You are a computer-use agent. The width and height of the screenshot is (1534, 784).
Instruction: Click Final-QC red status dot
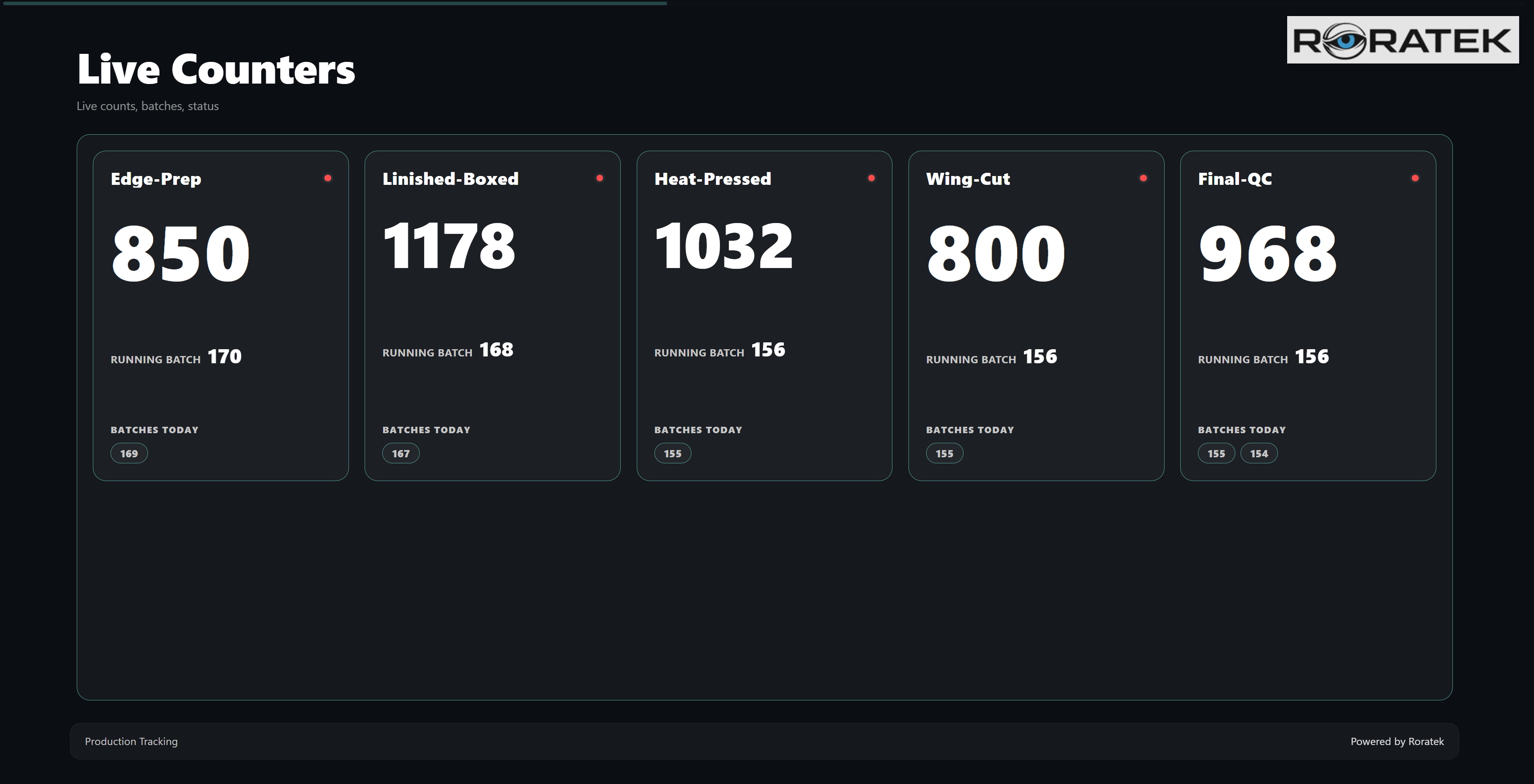pos(1415,178)
